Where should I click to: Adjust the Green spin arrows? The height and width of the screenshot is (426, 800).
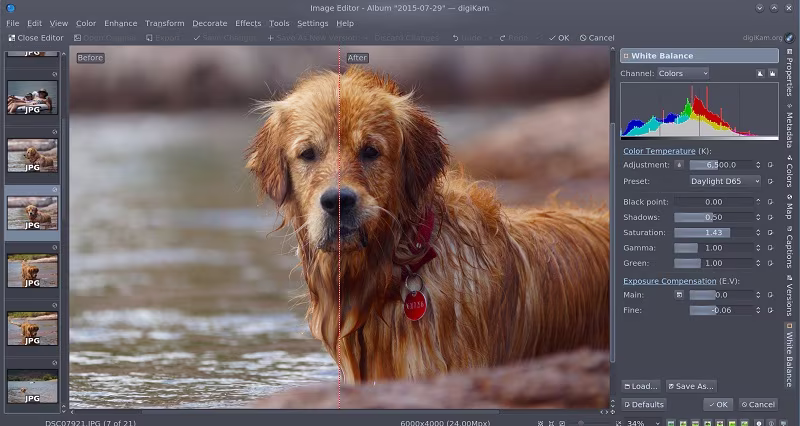758,263
